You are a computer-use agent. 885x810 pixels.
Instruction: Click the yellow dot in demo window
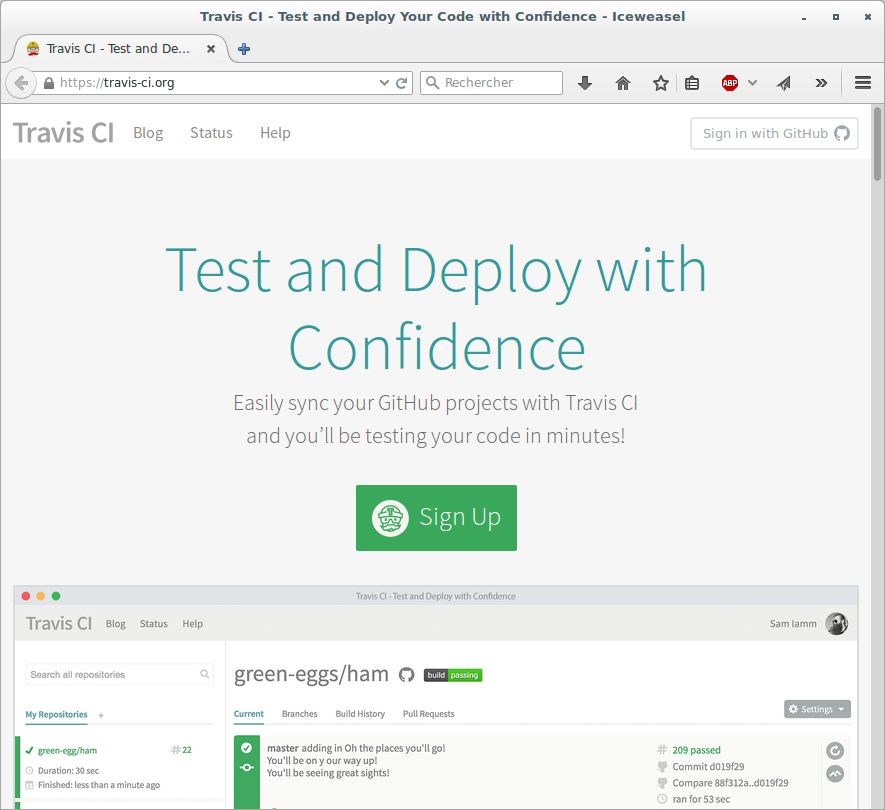click(41, 596)
